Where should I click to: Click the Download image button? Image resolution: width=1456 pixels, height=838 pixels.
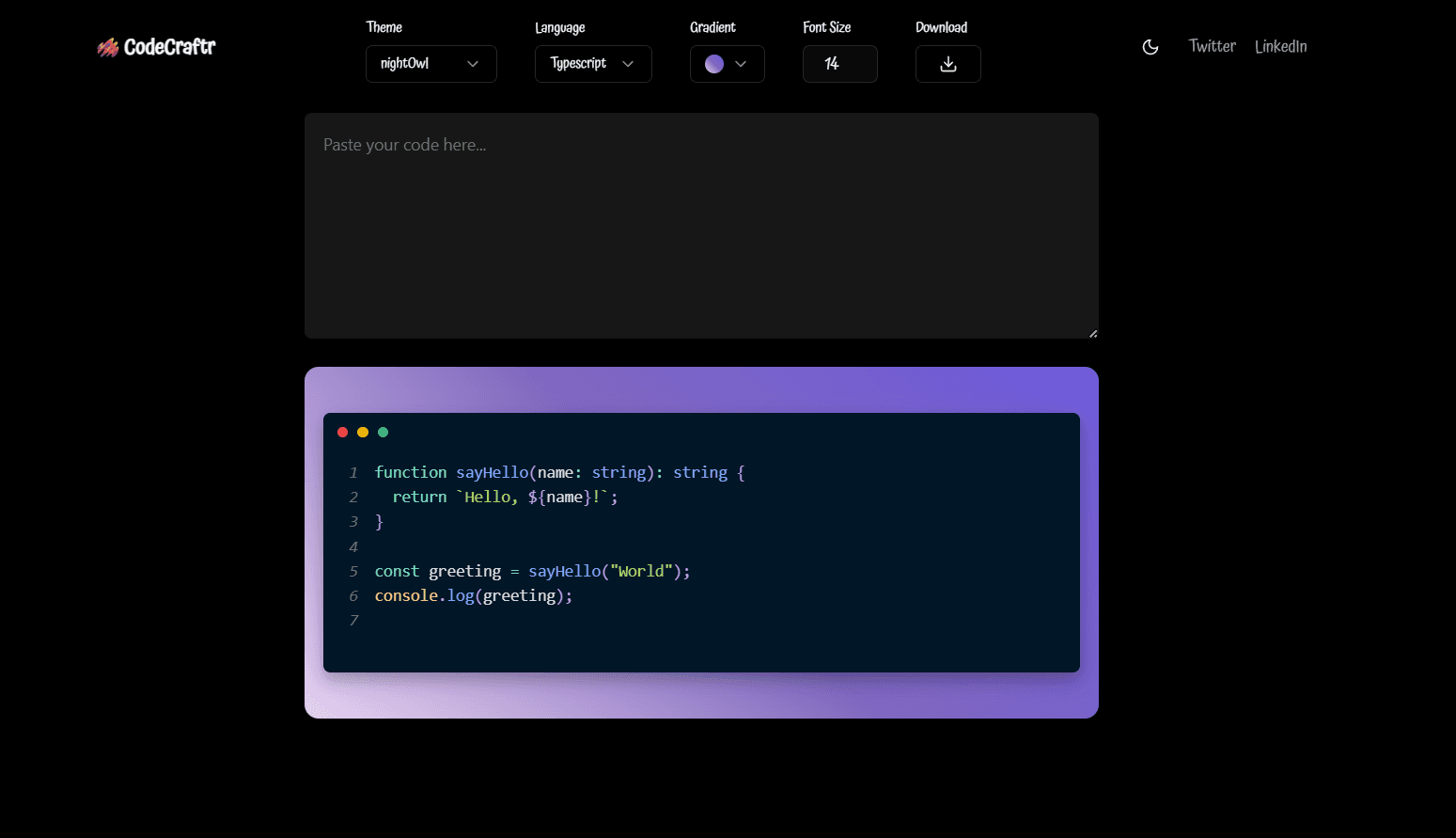click(948, 64)
